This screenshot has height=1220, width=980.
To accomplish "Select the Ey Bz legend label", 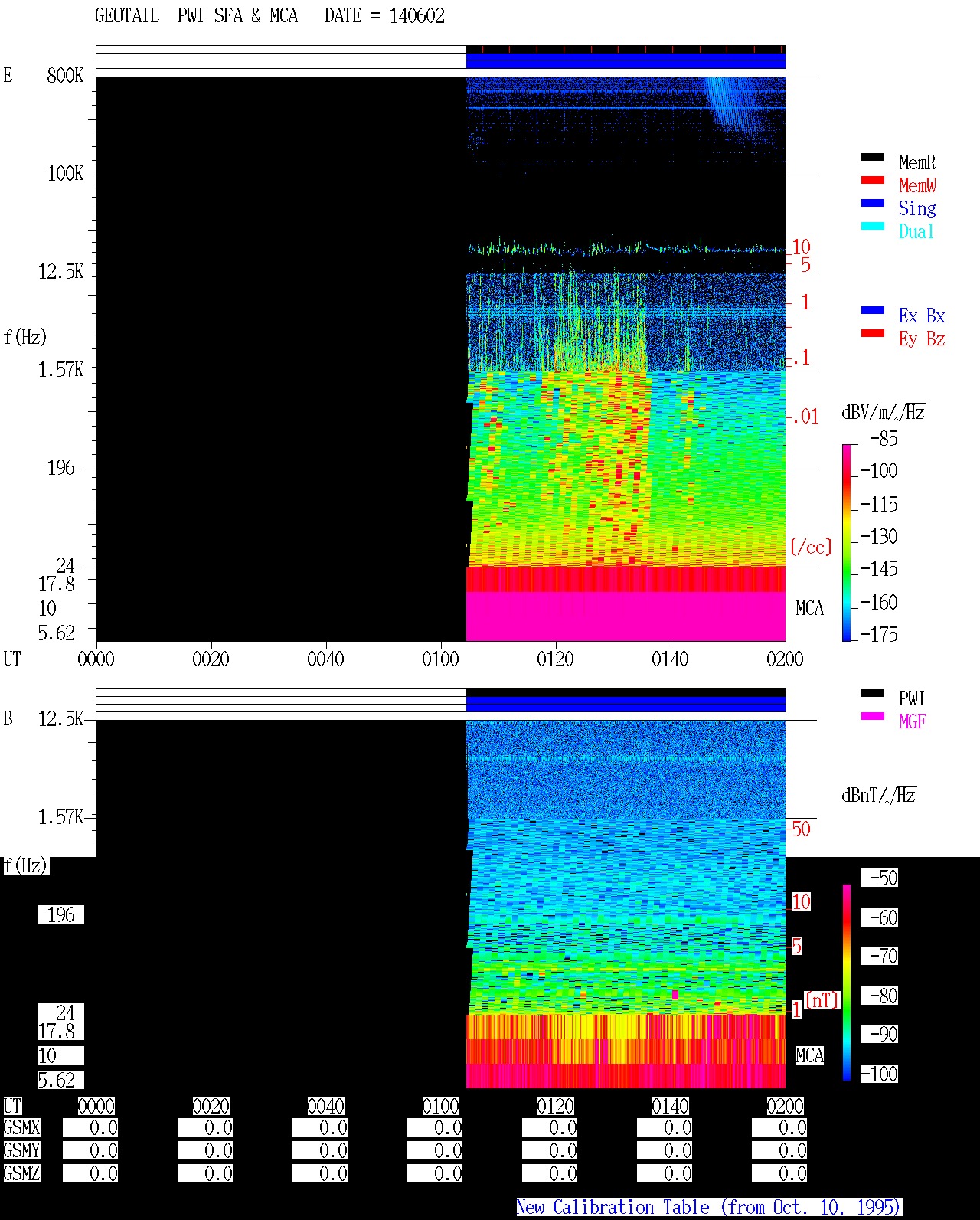I will click(x=922, y=339).
